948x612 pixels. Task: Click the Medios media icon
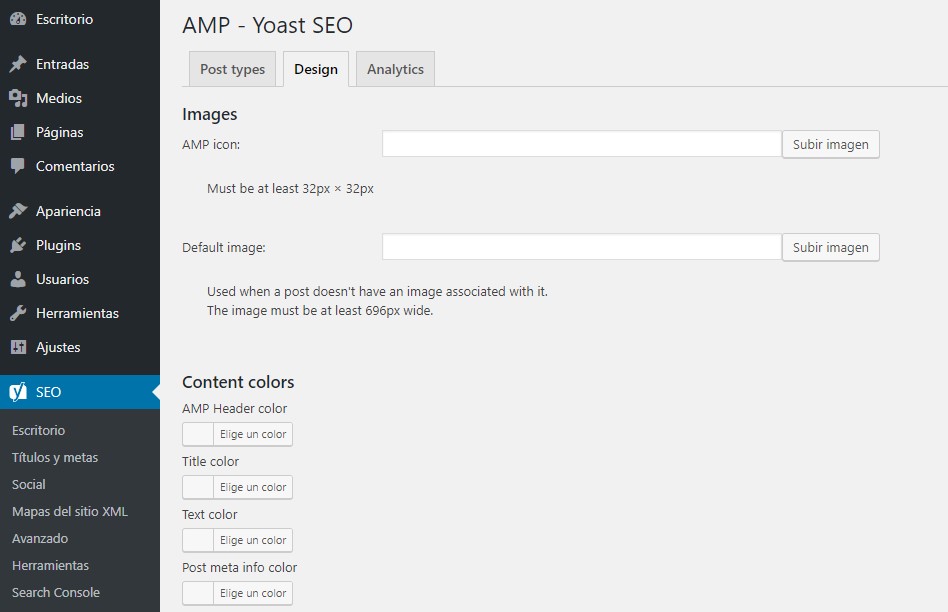(x=18, y=98)
